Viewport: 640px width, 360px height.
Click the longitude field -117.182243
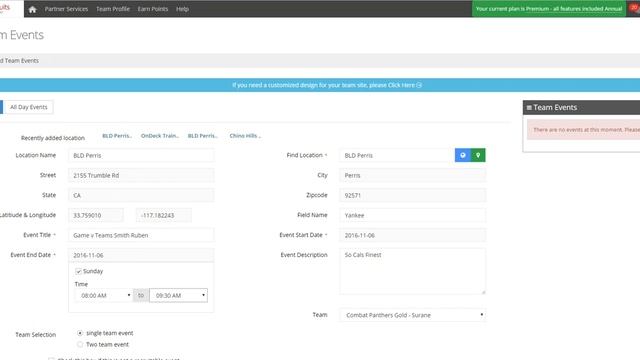click(164, 216)
